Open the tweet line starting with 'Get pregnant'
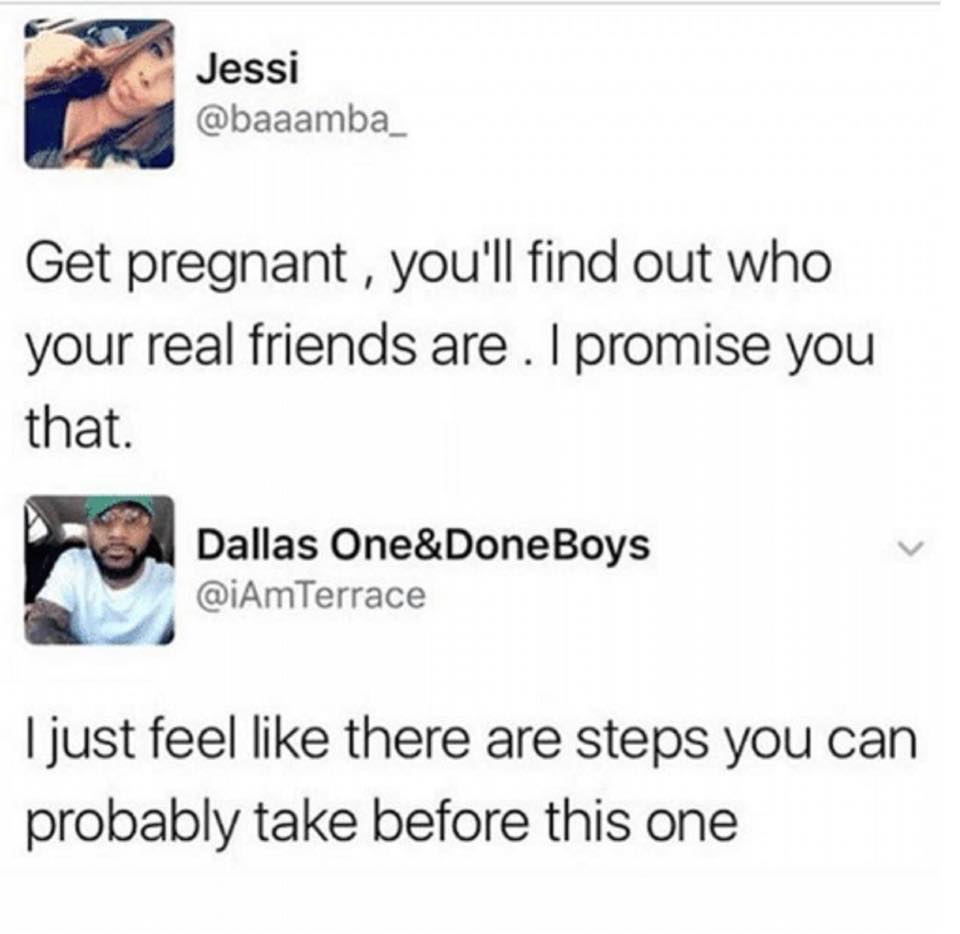This screenshot has width=960, height=934. pyautogui.click(x=428, y=266)
